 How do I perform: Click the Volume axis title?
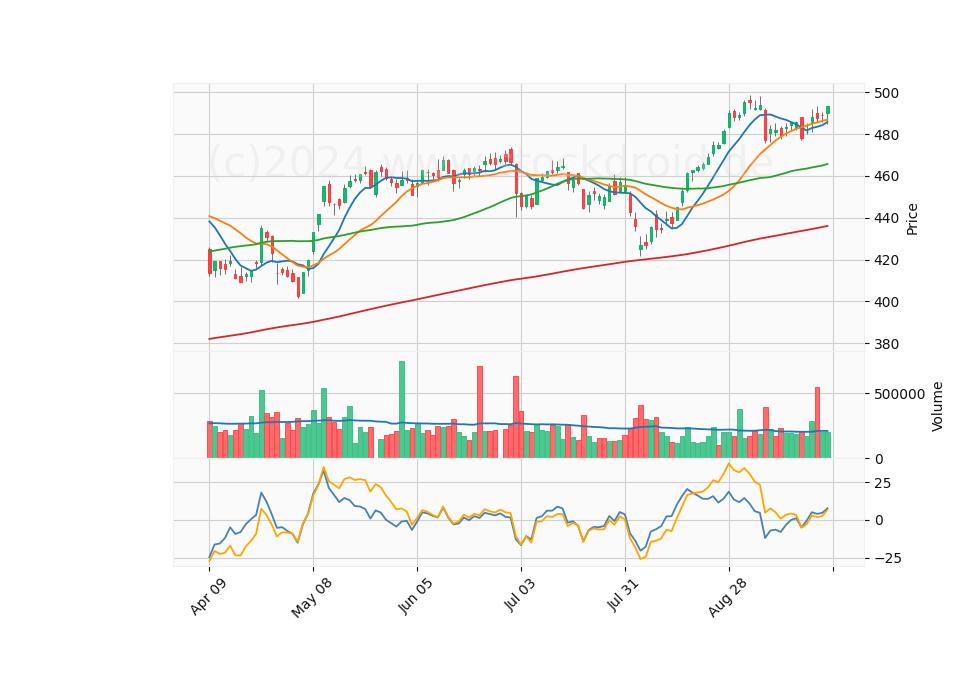[937, 407]
